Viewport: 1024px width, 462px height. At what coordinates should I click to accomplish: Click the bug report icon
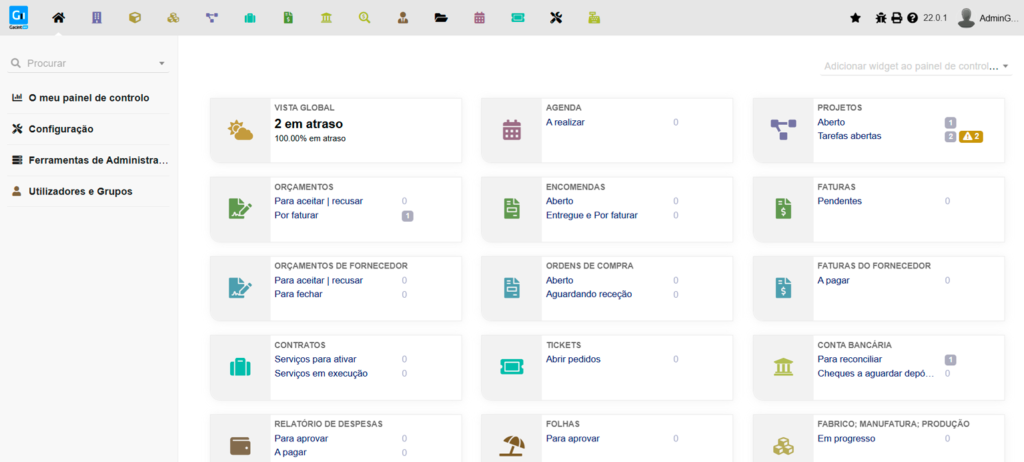click(881, 18)
